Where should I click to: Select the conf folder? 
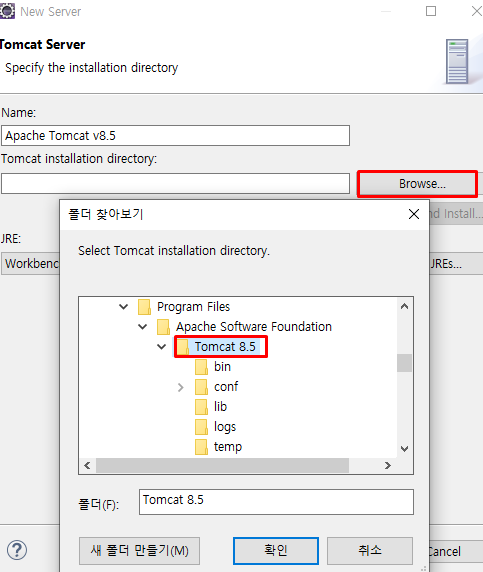226,387
